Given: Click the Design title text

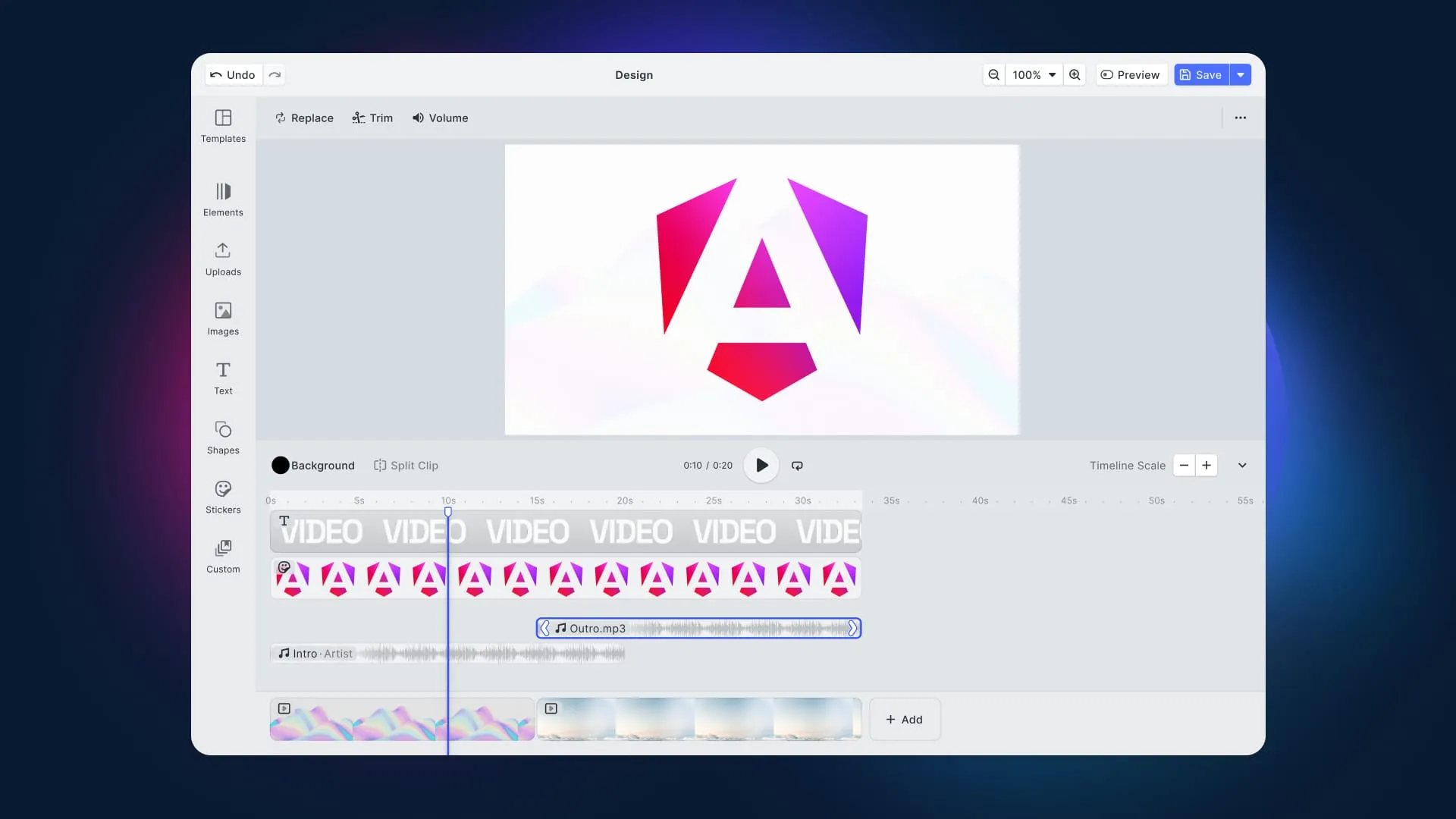Looking at the screenshot, I should tap(634, 75).
